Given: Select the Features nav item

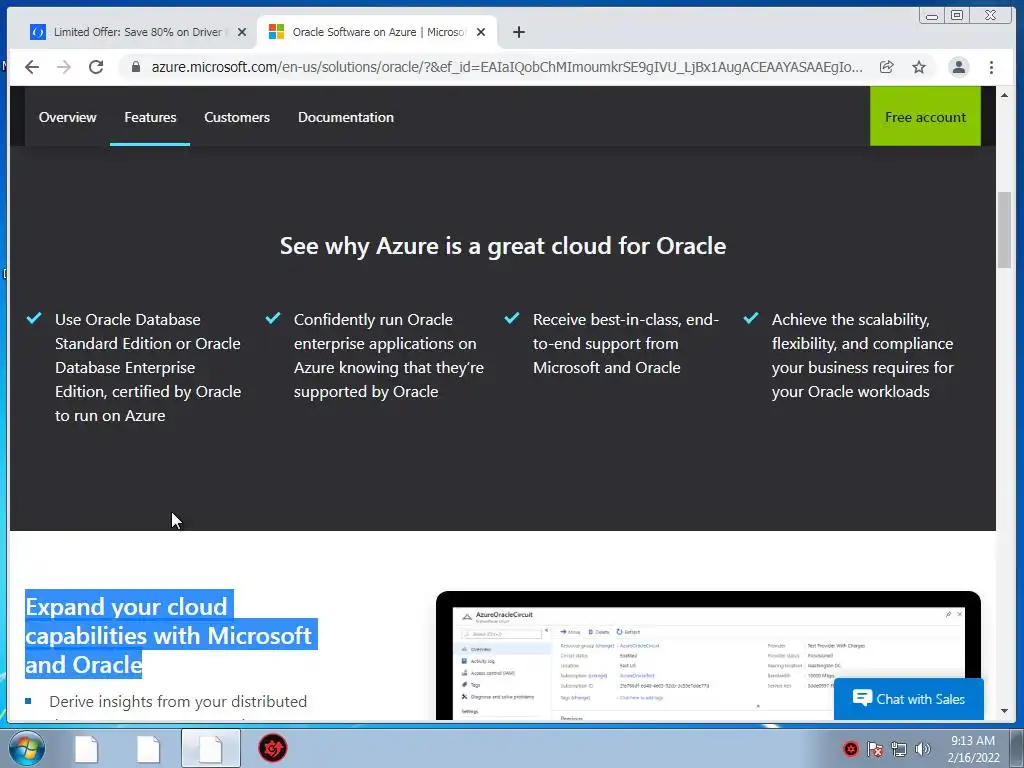Looking at the screenshot, I should tap(150, 118).
